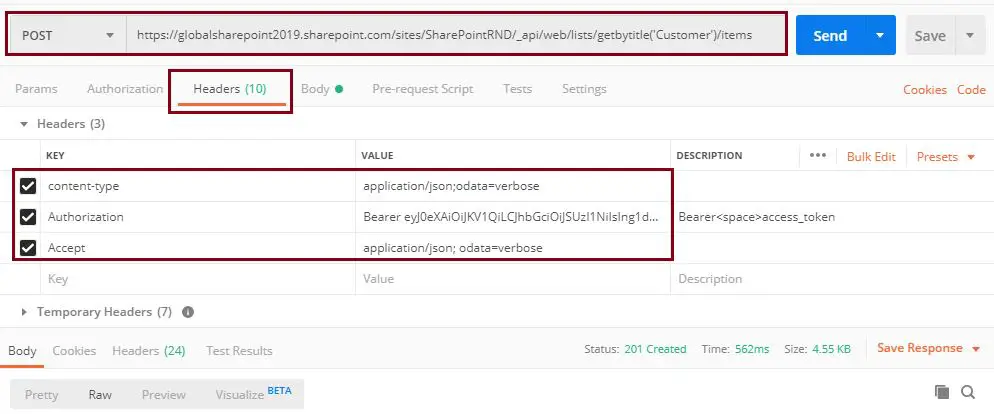Switch response view to Raw
This screenshot has height=414, width=994.
click(100, 394)
